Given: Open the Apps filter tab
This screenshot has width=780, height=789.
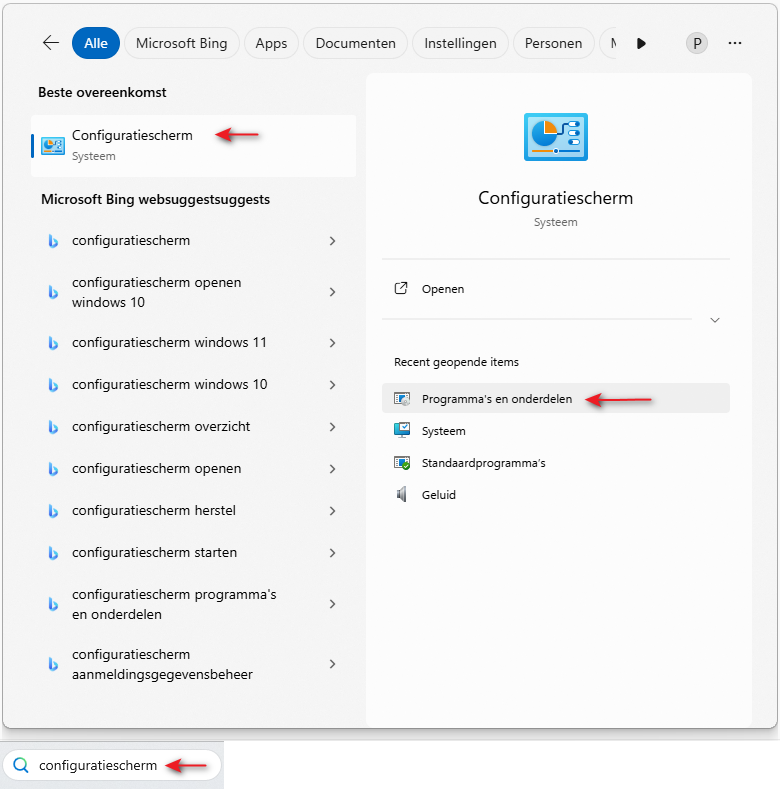Looking at the screenshot, I should (271, 43).
